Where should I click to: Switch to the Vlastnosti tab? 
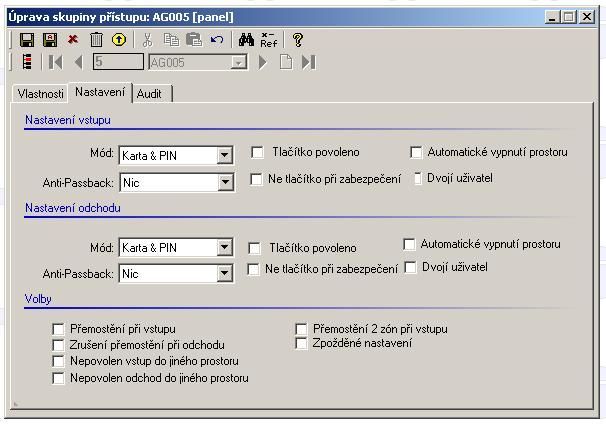(41, 94)
